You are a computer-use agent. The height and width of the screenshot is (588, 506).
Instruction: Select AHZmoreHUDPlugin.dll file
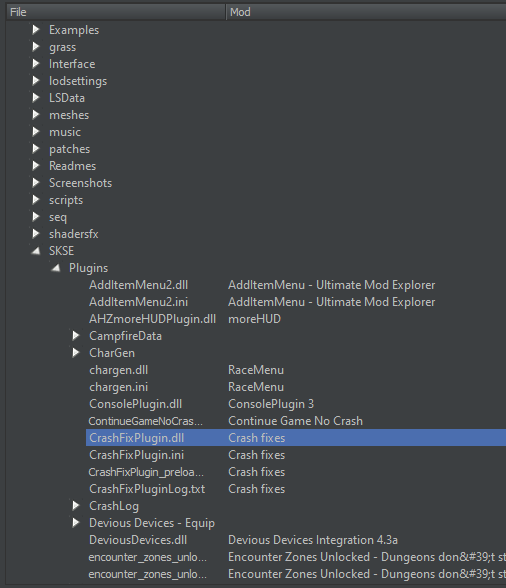(152, 319)
